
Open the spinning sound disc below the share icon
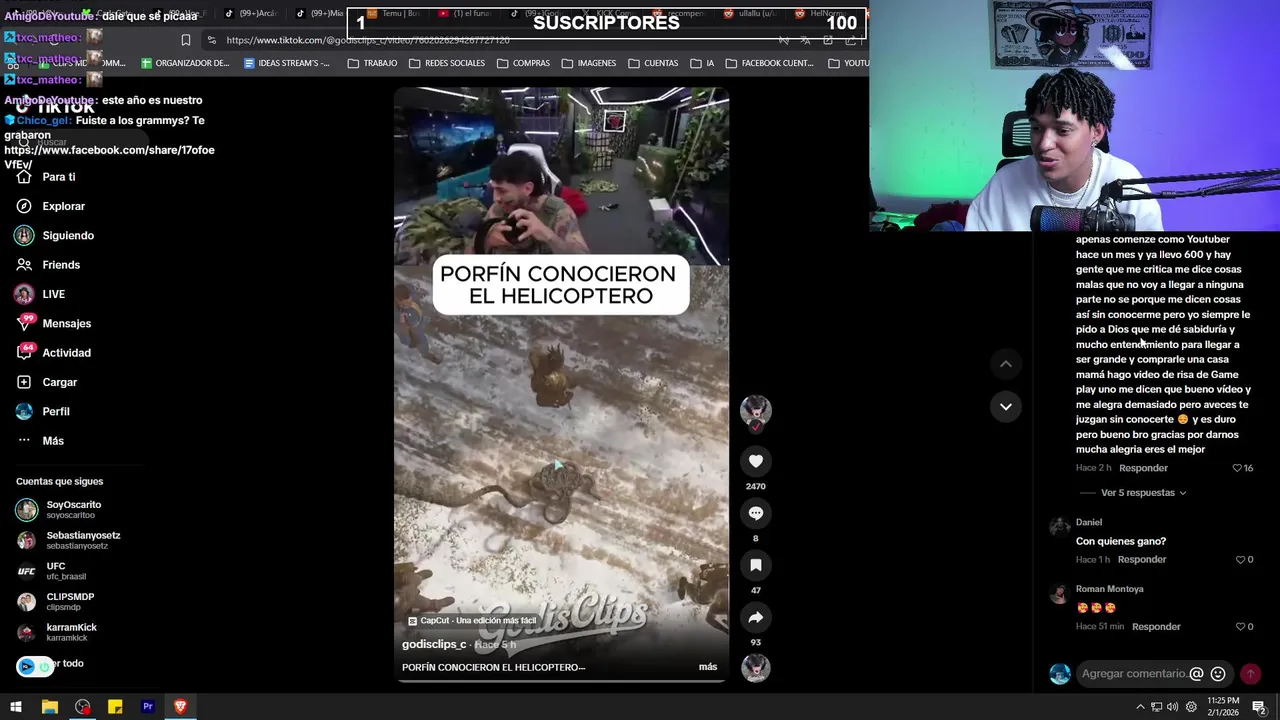pyautogui.click(x=755, y=667)
